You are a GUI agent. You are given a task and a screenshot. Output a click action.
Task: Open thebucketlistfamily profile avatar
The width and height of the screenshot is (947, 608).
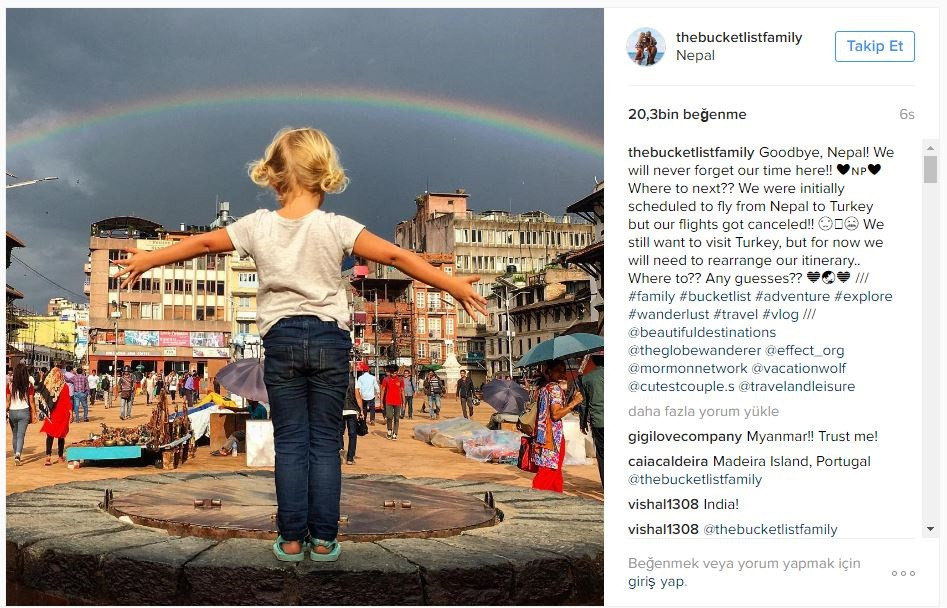coord(646,46)
